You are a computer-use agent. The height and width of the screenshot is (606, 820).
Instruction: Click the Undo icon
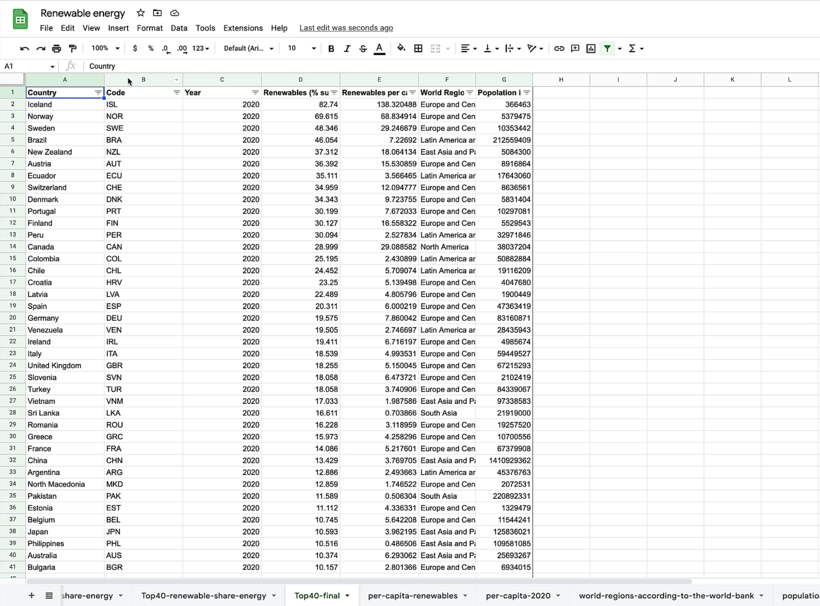(25, 49)
